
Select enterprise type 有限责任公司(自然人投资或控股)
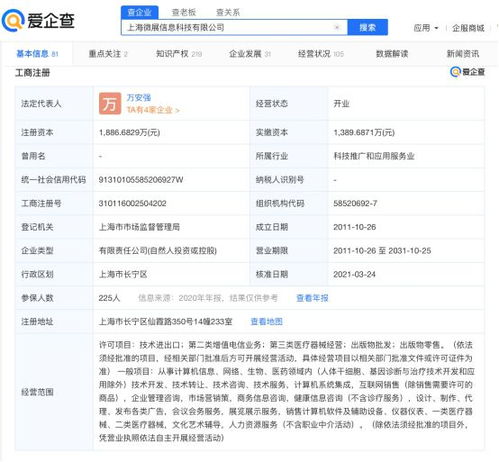pyautogui.click(x=158, y=251)
